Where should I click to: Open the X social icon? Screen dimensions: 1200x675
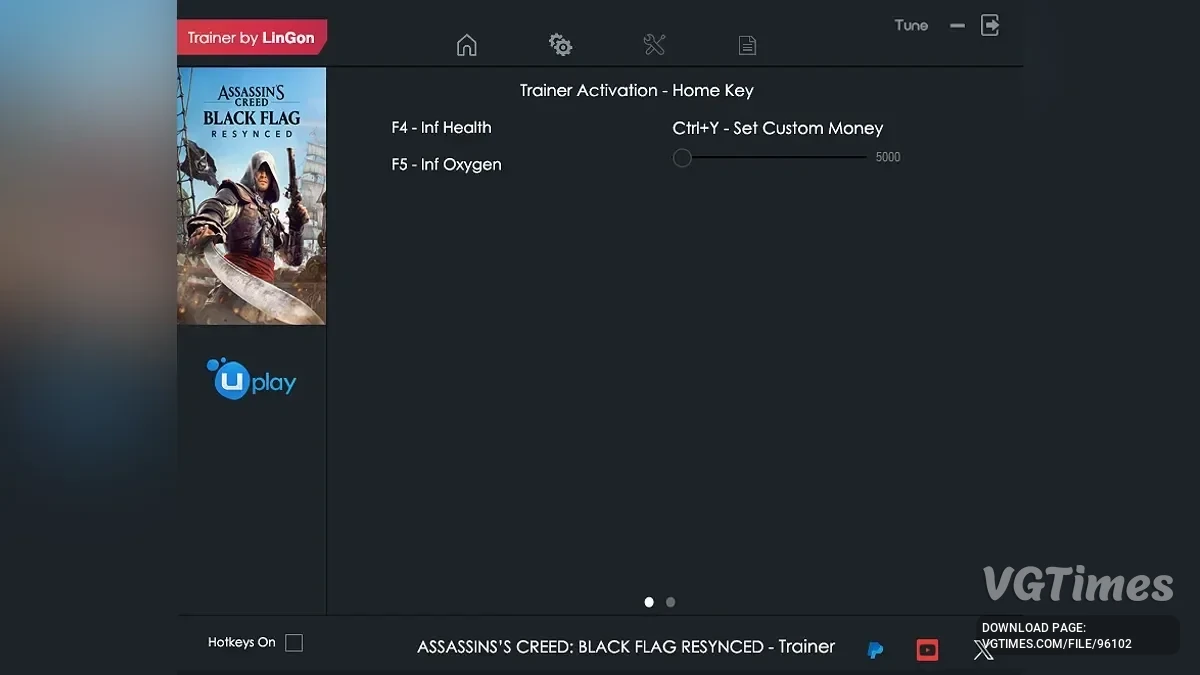pos(984,651)
